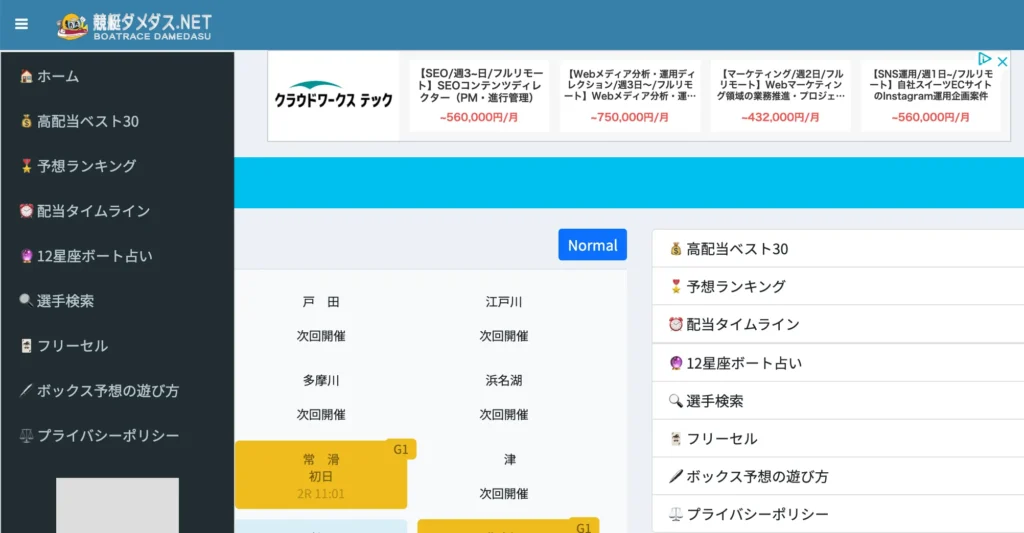
Task: Select the 津 venue cell
Action: 504,476
